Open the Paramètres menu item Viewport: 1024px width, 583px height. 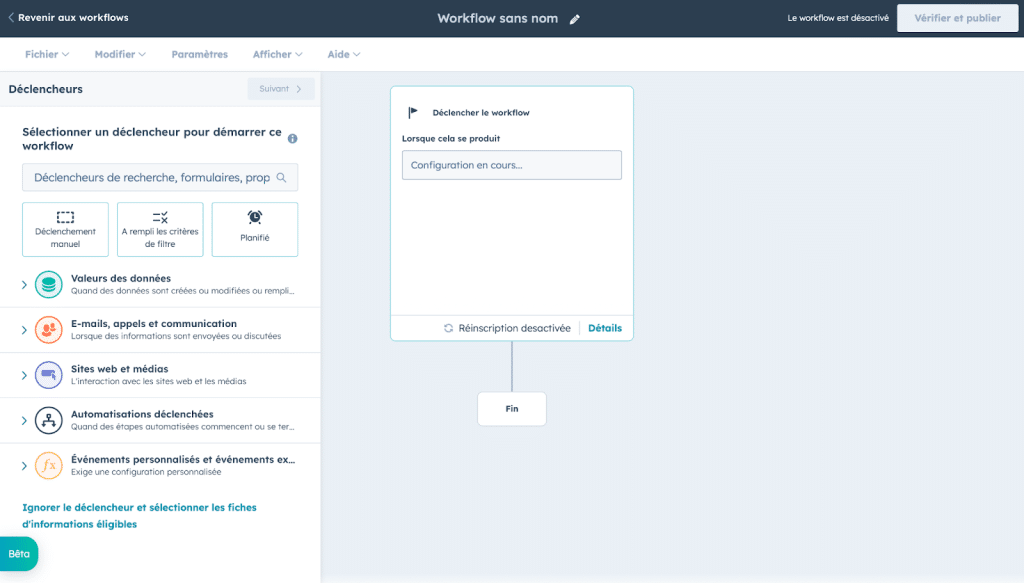click(199, 54)
